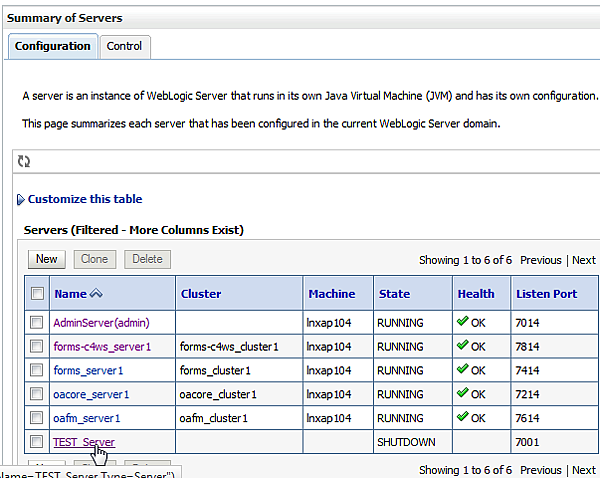Viewport: 600px width, 478px height.
Task: Click the New server button
Action: [47, 259]
